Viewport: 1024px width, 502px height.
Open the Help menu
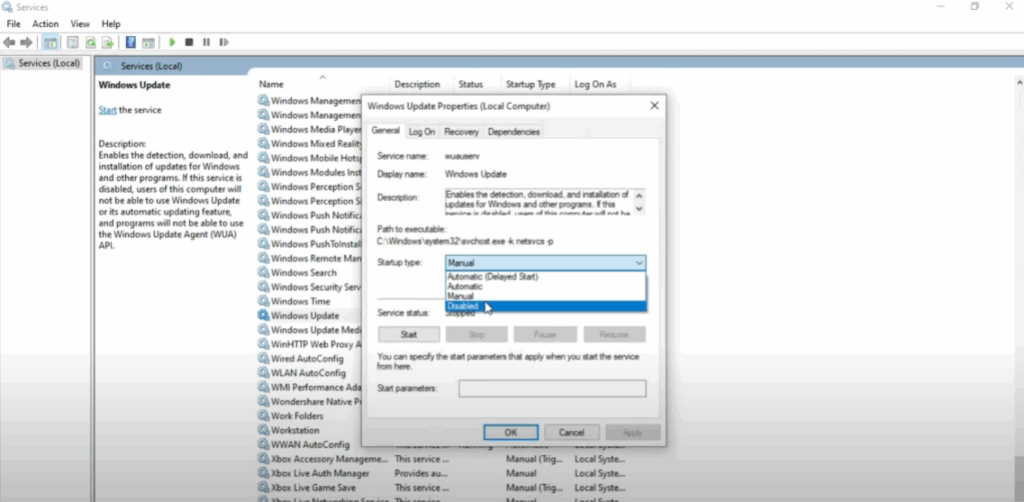tap(111, 24)
